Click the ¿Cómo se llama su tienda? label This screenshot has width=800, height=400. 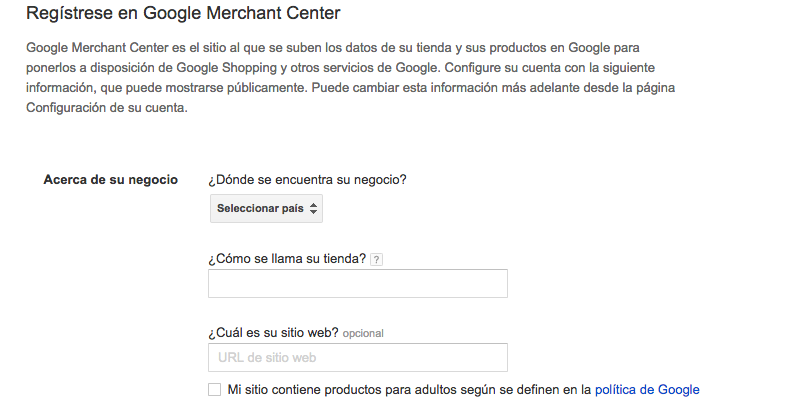coord(287,259)
